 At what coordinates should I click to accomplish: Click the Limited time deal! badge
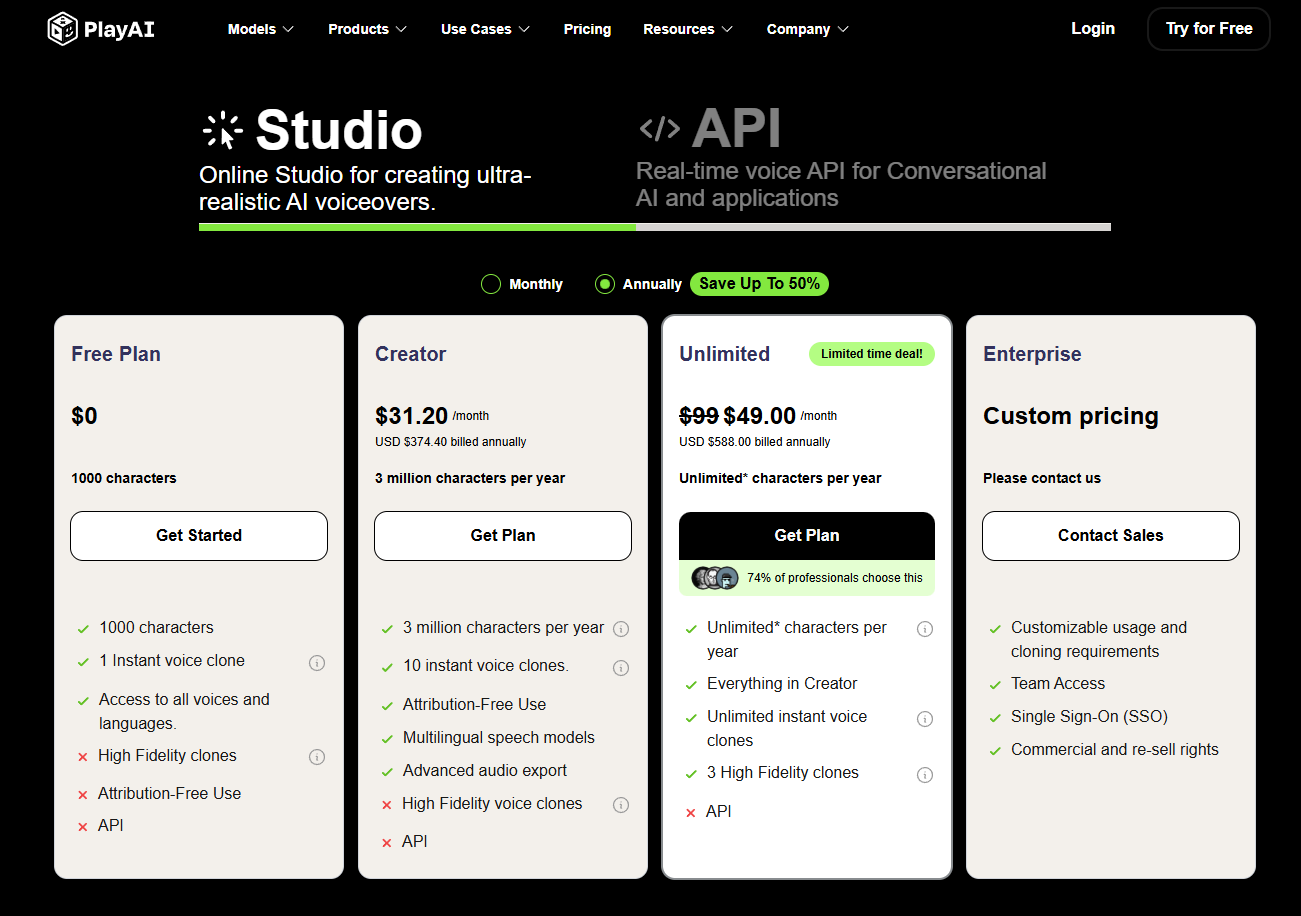(872, 354)
